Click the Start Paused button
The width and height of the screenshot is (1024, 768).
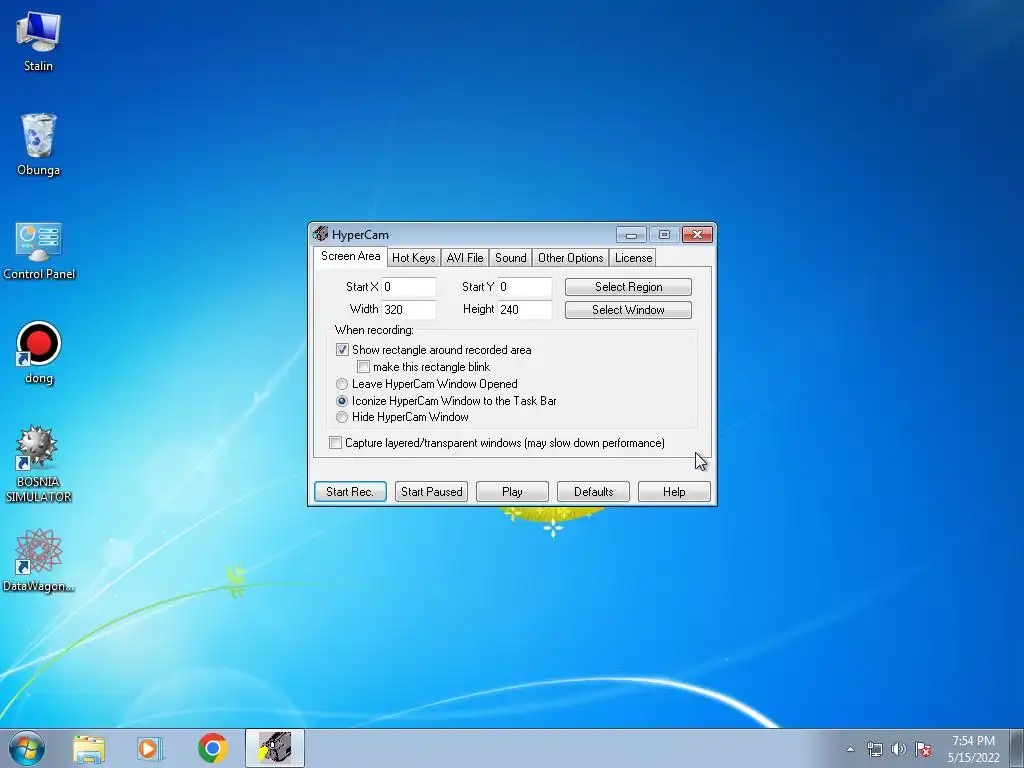(x=432, y=492)
